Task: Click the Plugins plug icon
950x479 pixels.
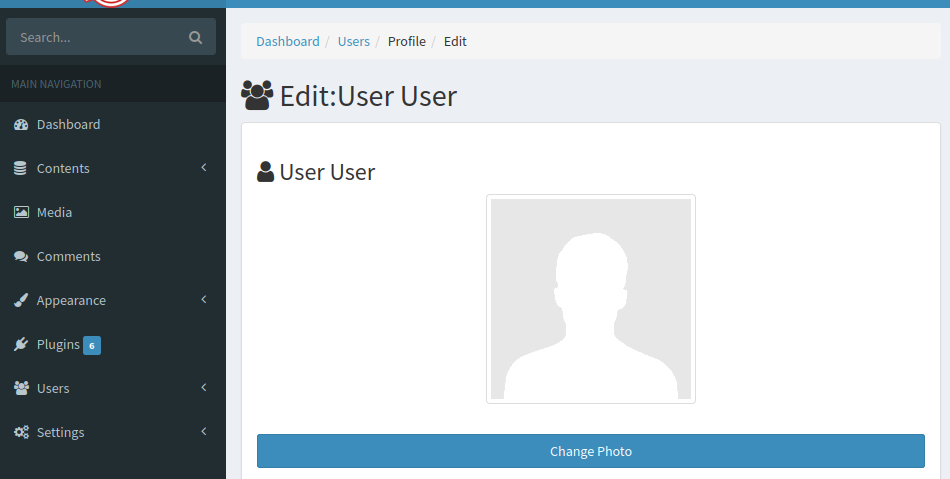Action: (21, 345)
